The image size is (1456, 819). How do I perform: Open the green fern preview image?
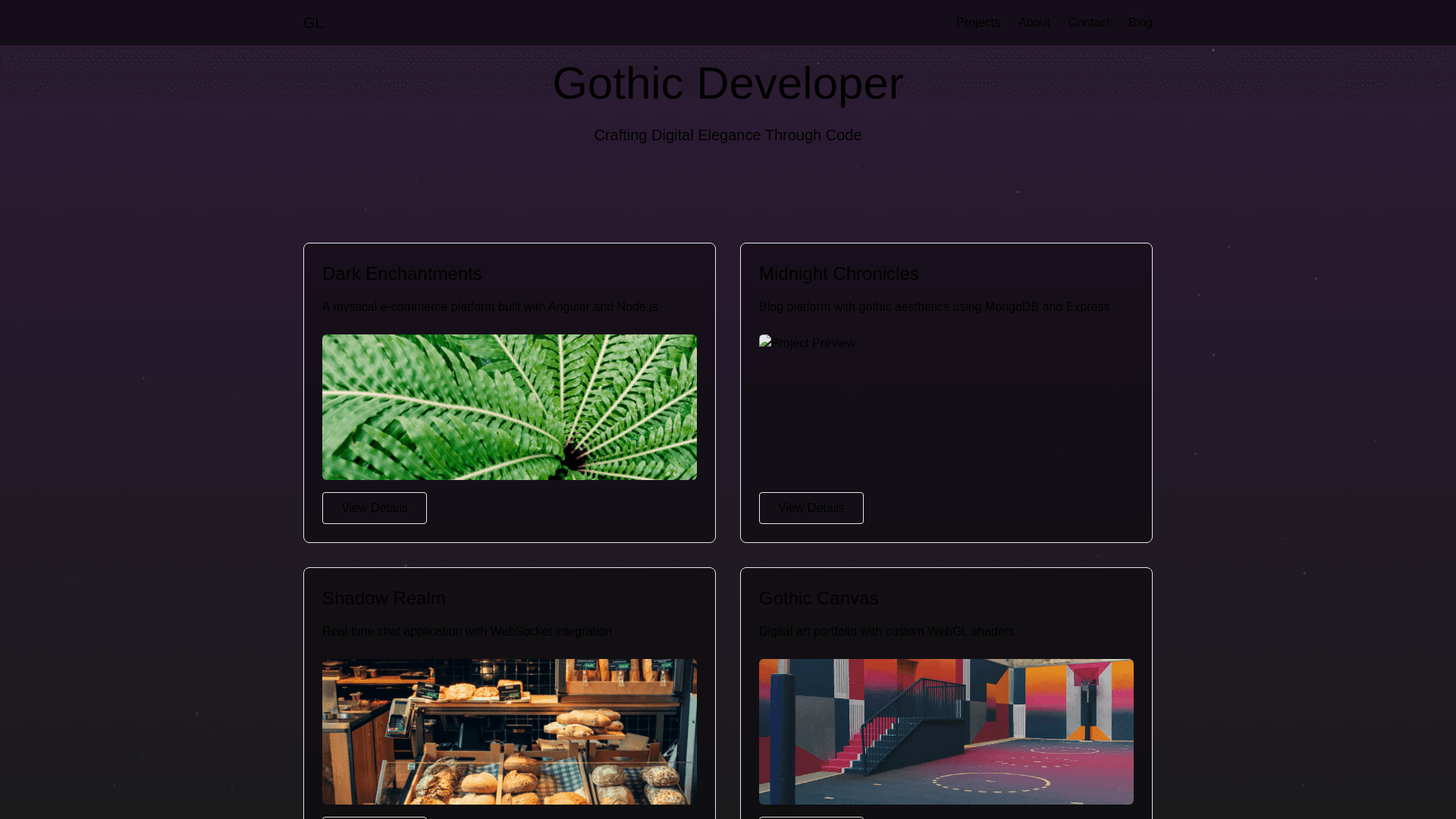coord(509,407)
